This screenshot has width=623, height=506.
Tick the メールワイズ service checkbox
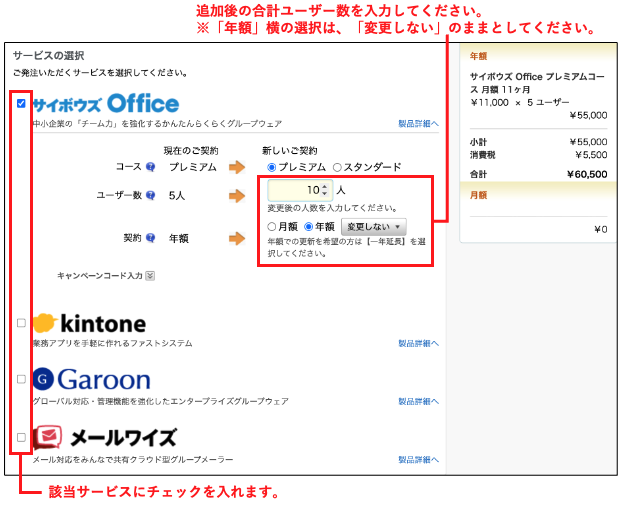pos(22,437)
